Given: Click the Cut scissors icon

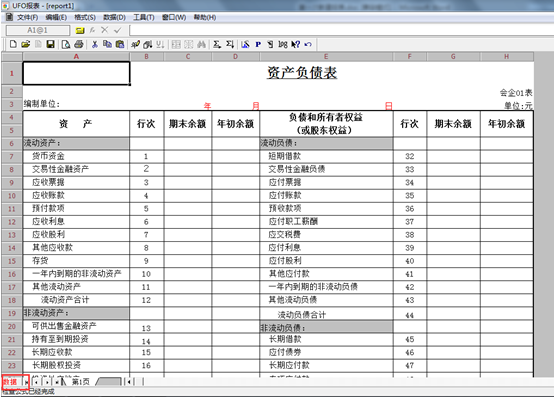Looking at the screenshot, I should click(94, 44).
